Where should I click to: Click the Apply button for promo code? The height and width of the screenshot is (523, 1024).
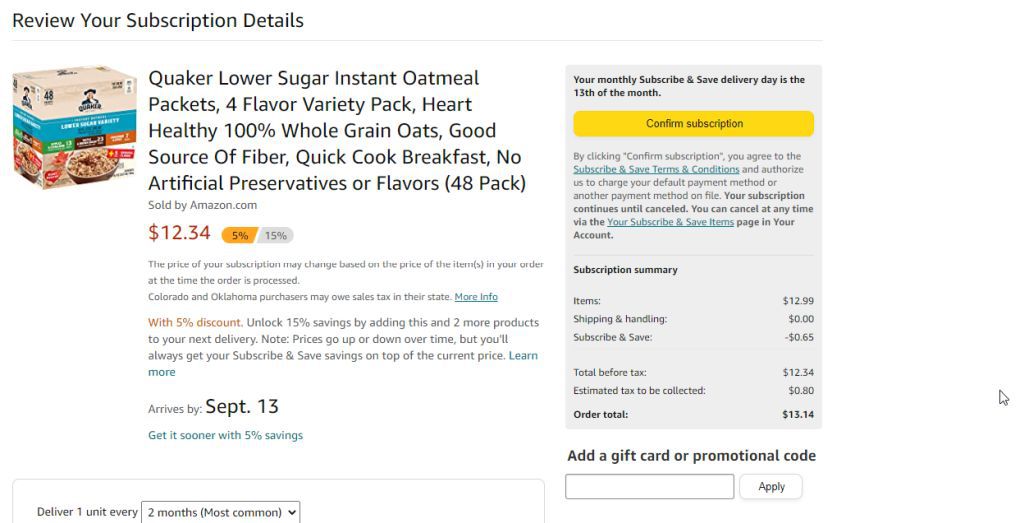click(771, 486)
